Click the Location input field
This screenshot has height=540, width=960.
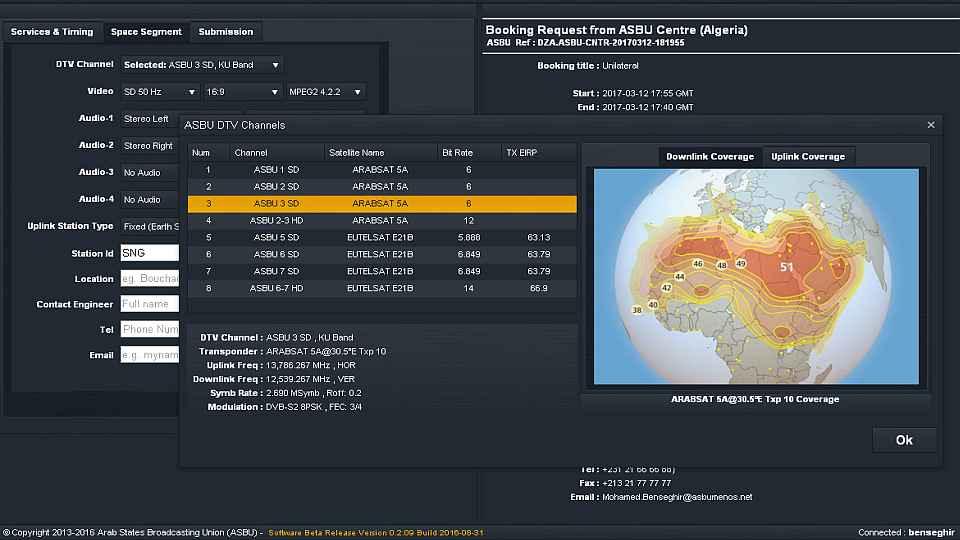click(150, 279)
